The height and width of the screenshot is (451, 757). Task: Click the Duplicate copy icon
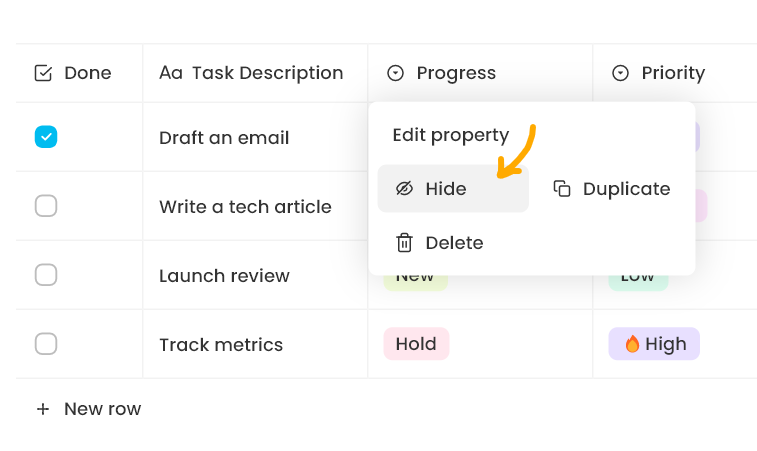[x=562, y=189]
